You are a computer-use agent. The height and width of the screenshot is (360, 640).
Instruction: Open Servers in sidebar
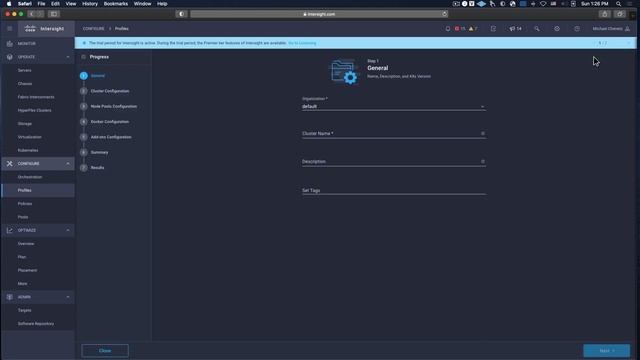[24, 70]
